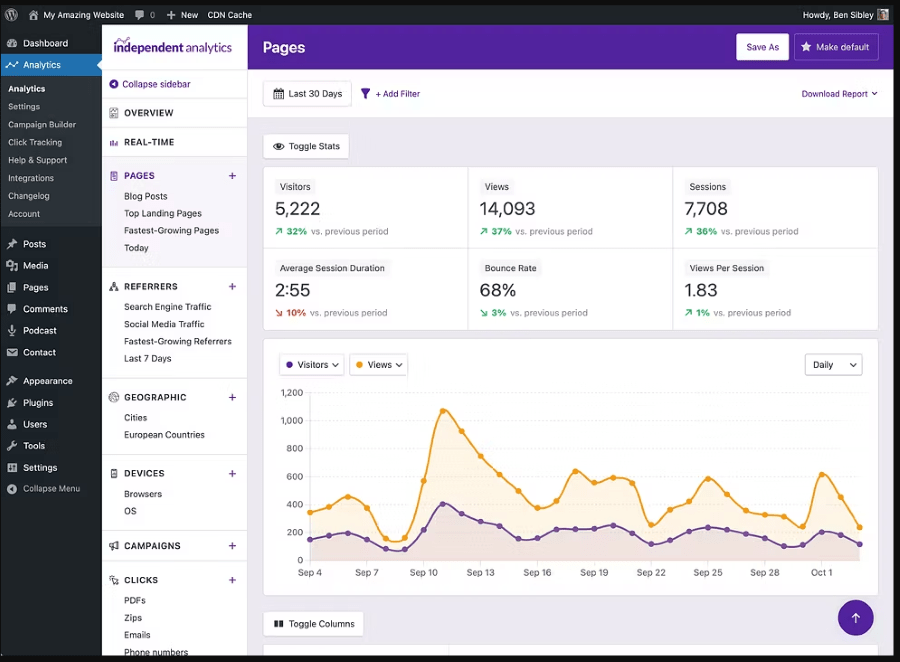Open the Campaigns analytics section

[x=150, y=546]
